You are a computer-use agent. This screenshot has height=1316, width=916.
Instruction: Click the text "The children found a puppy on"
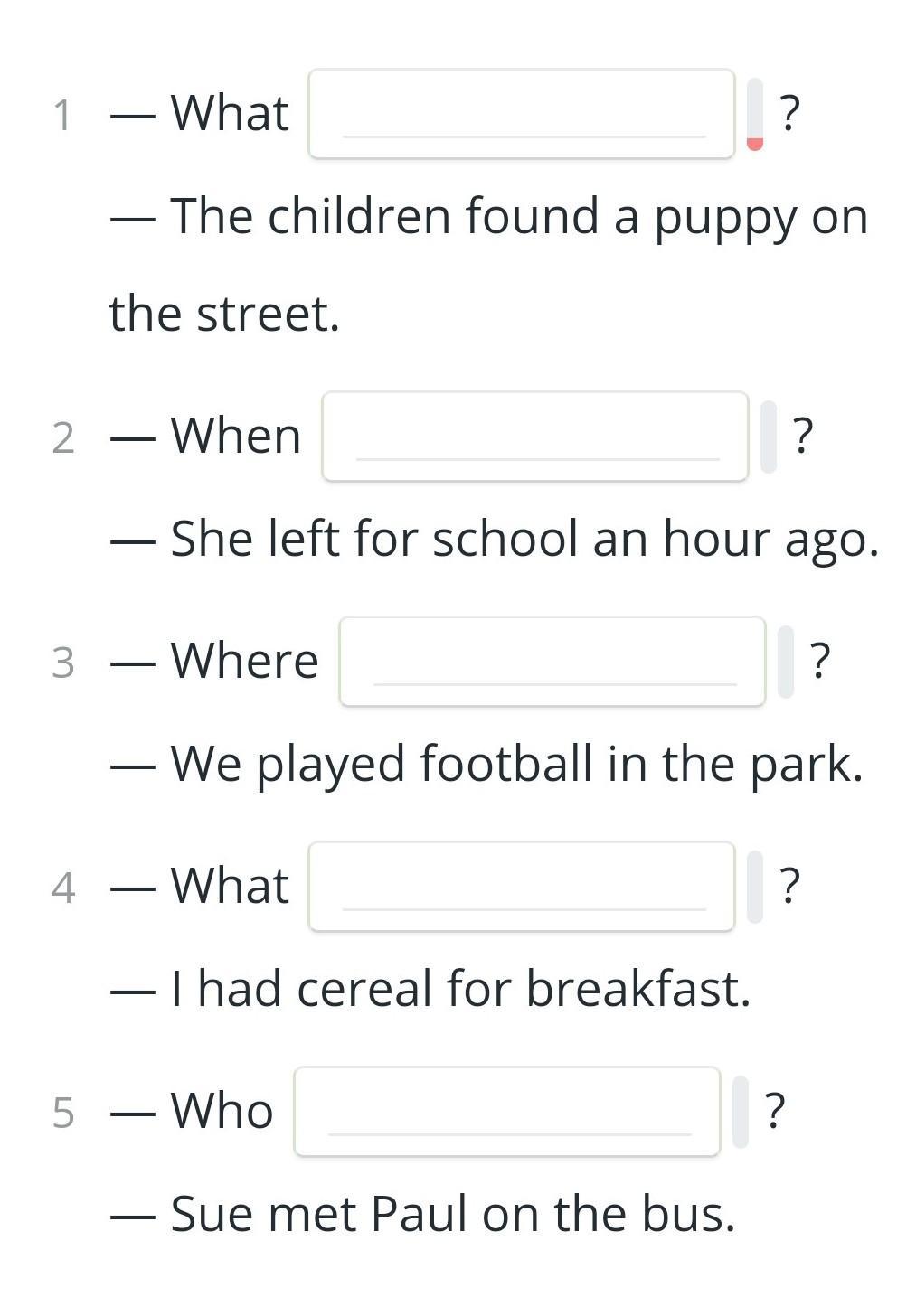(518, 217)
